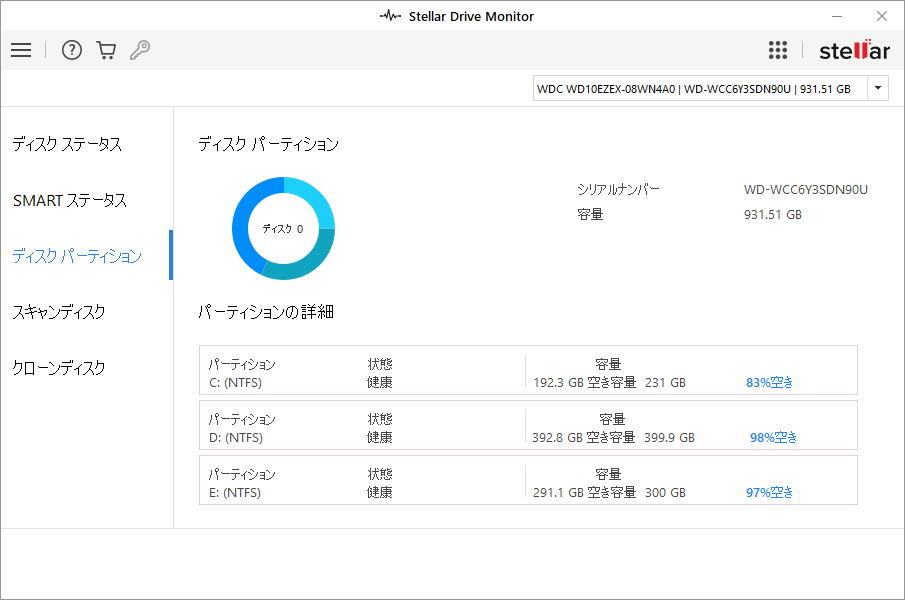Expand the drive selection dropdown arrow
The image size is (905, 600).
(x=877, y=88)
